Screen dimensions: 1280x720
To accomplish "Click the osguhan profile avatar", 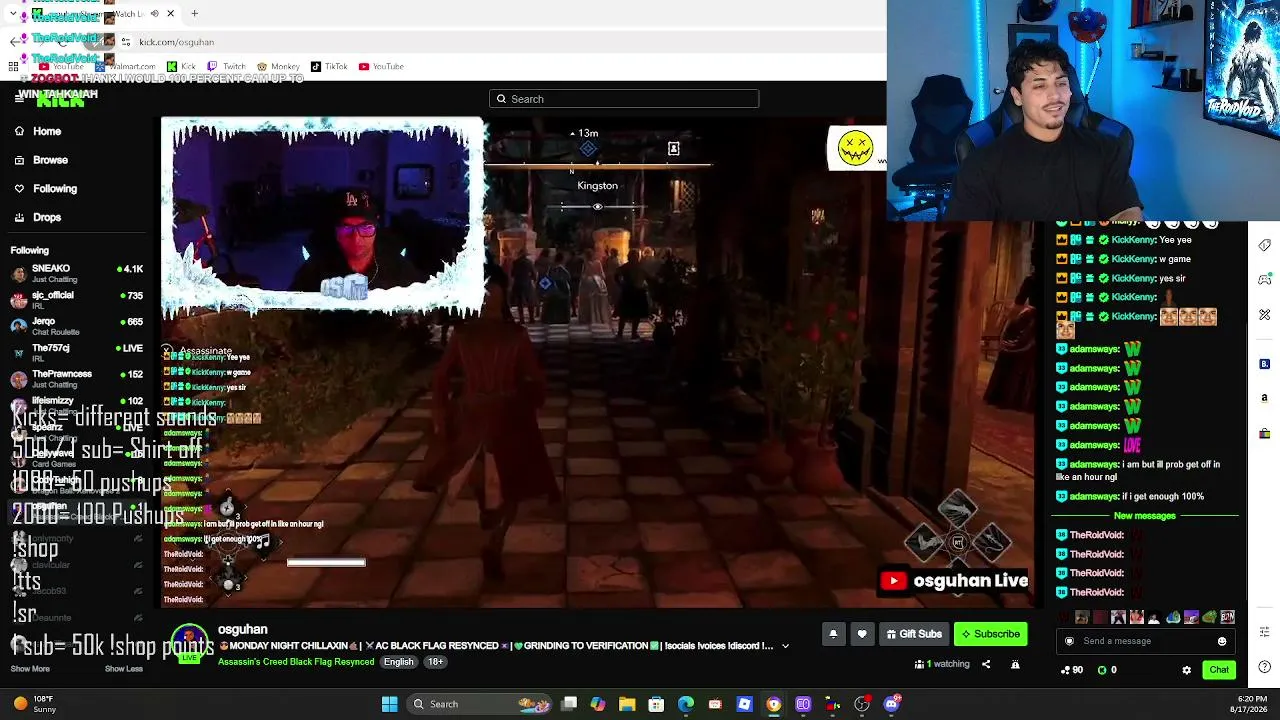I will tap(190, 643).
